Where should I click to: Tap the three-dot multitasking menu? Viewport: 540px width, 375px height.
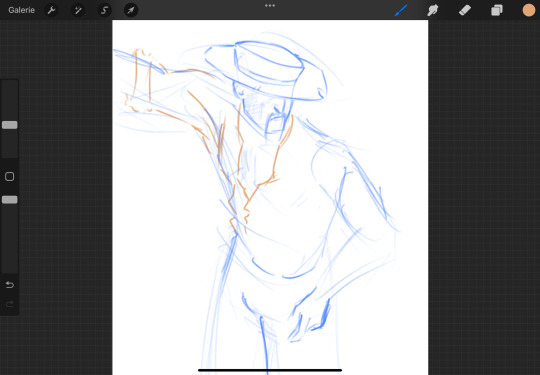[x=270, y=6]
